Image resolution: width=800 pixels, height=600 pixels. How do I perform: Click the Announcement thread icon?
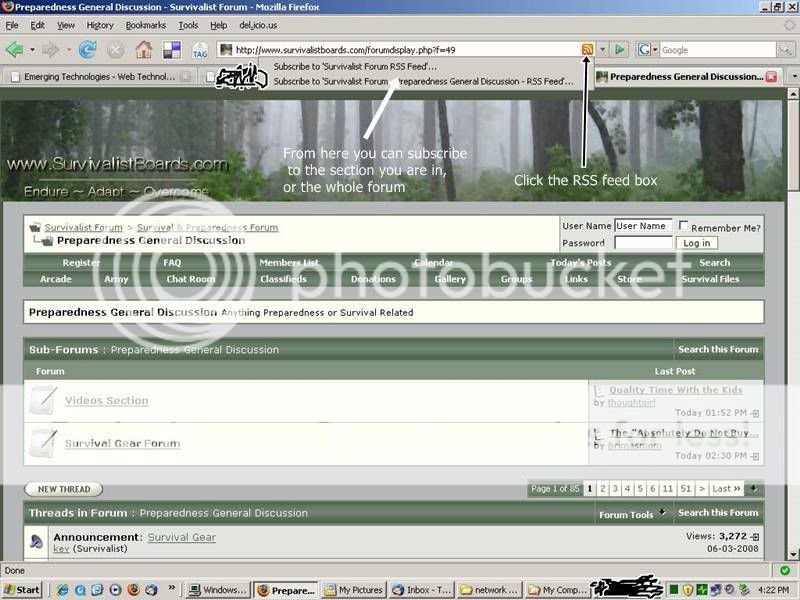36,541
